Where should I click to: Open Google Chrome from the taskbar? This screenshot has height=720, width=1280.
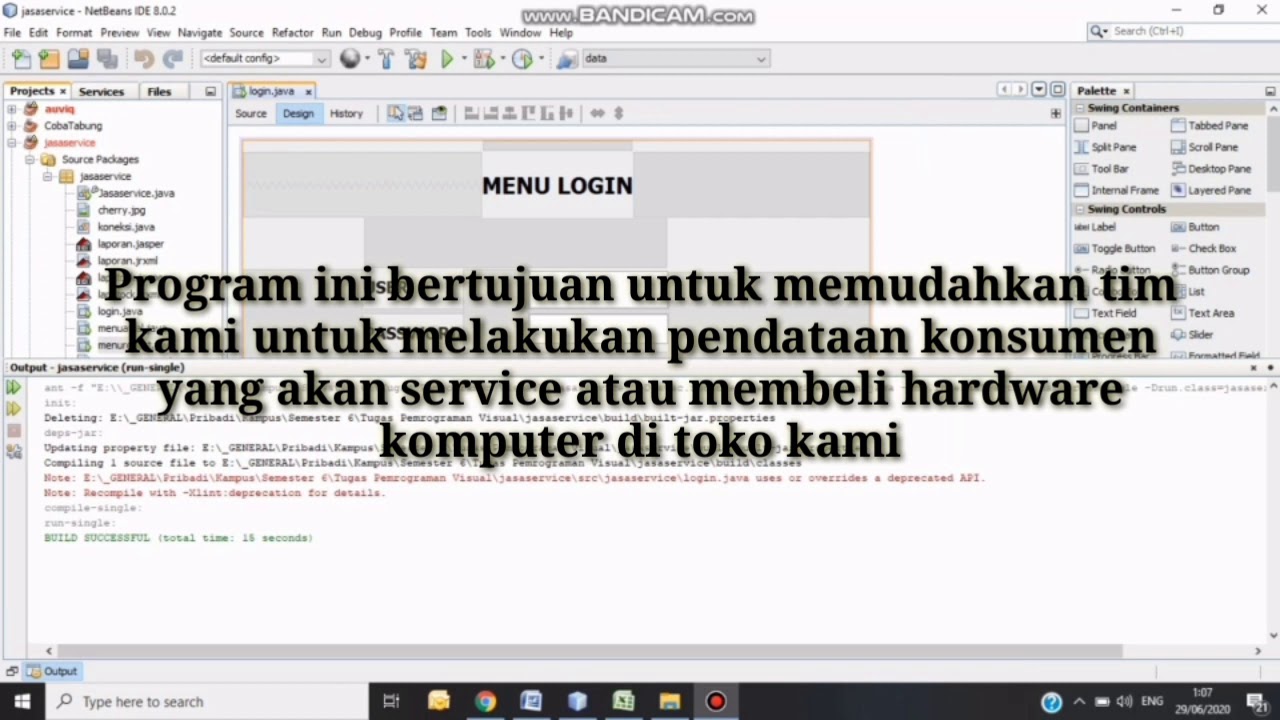point(485,702)
